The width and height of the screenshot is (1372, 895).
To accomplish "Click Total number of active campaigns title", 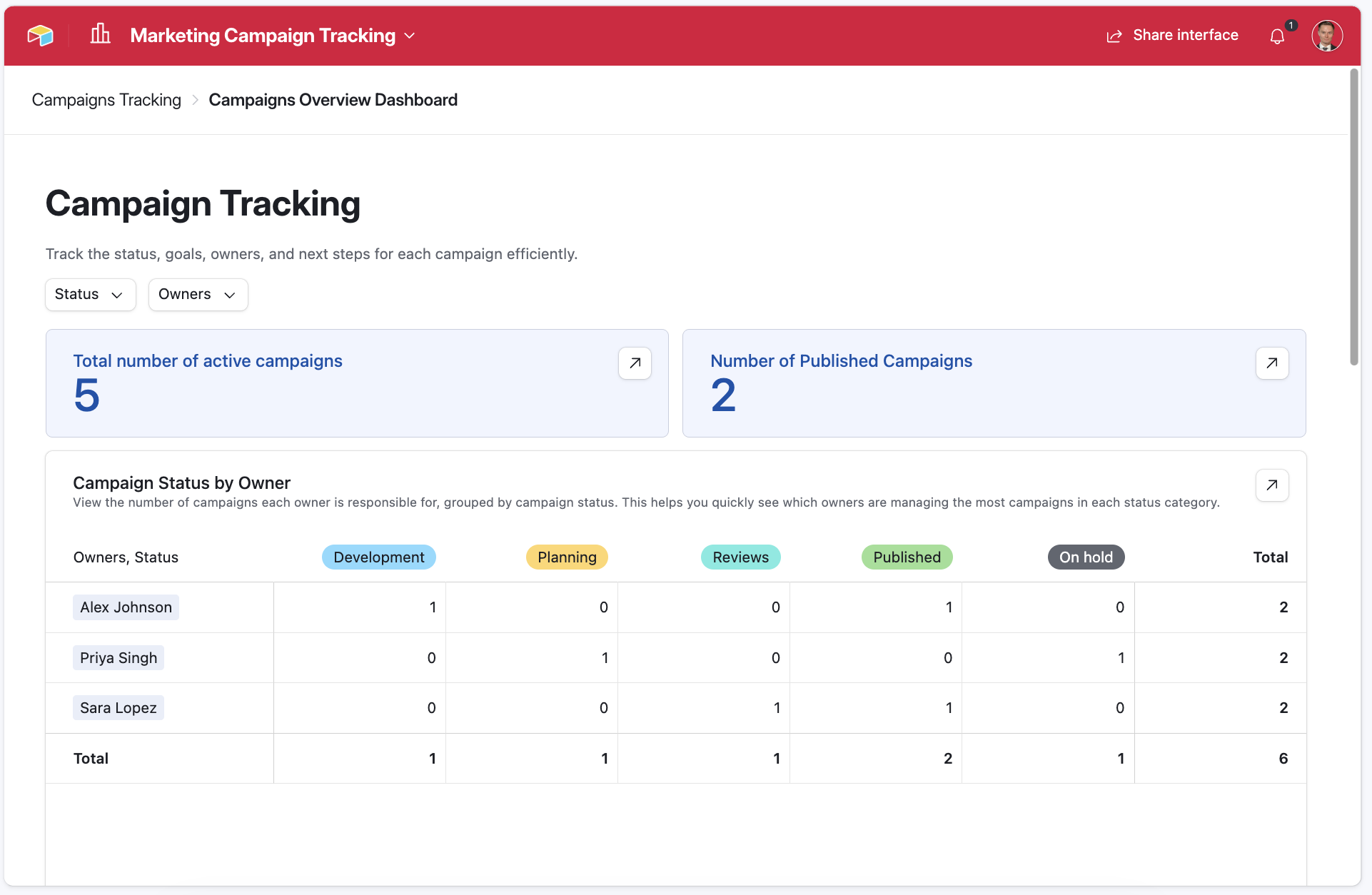I will pyautogui.click(x=208, y=361).
